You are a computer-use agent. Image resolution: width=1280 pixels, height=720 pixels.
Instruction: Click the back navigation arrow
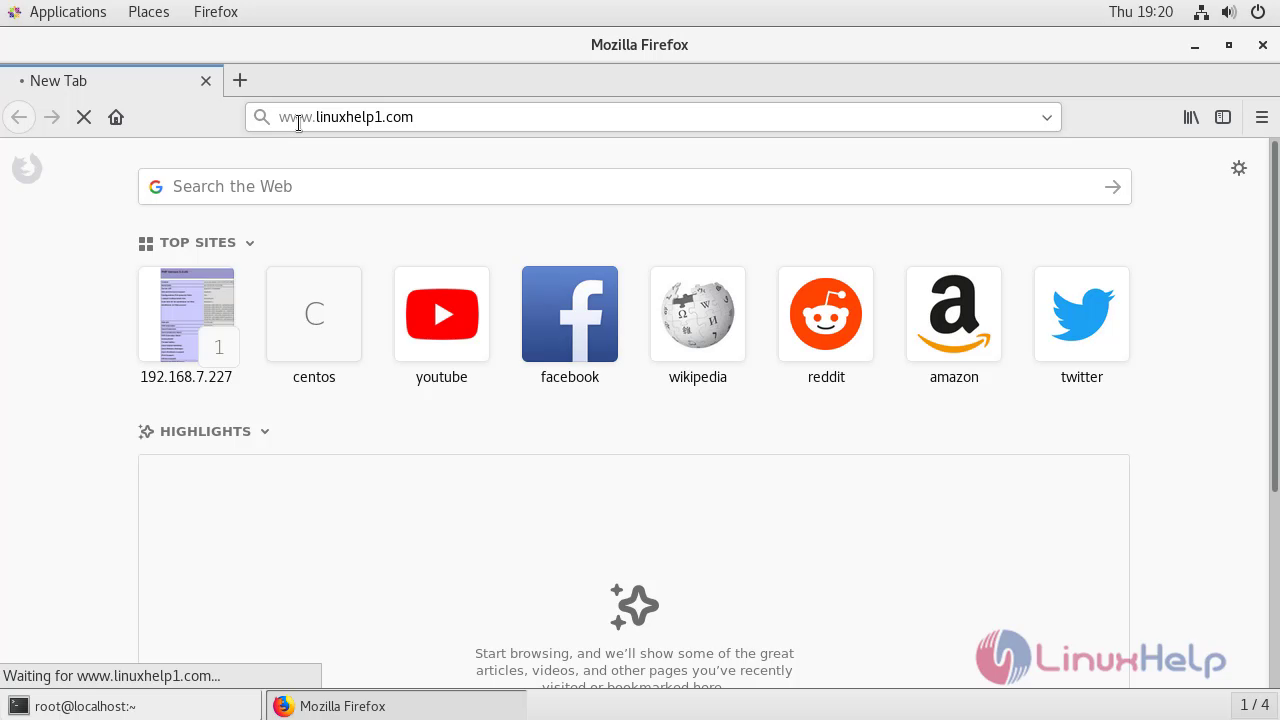(19, 117)
